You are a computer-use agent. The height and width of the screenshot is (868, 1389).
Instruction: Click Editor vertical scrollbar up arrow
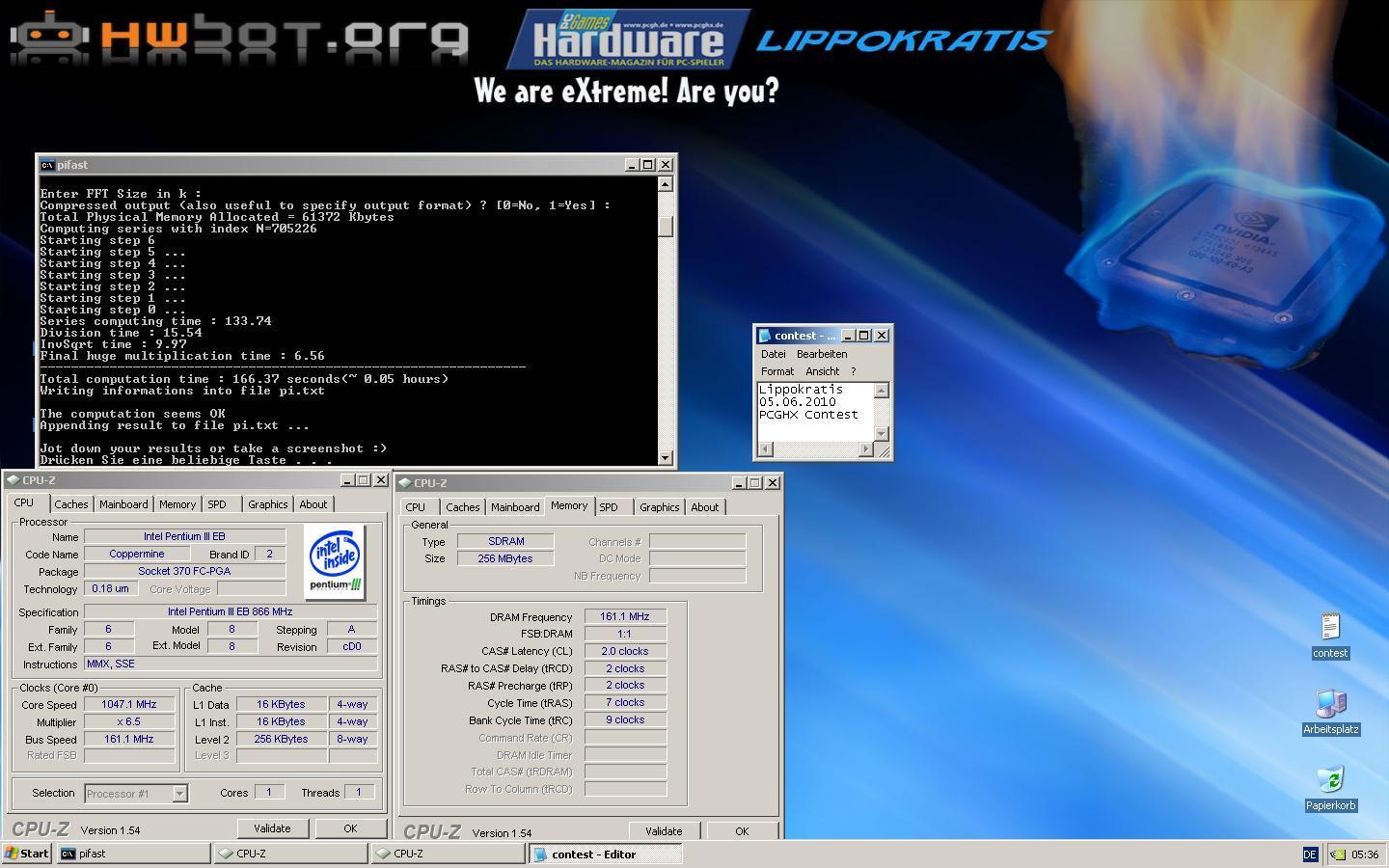pos(881,390)
